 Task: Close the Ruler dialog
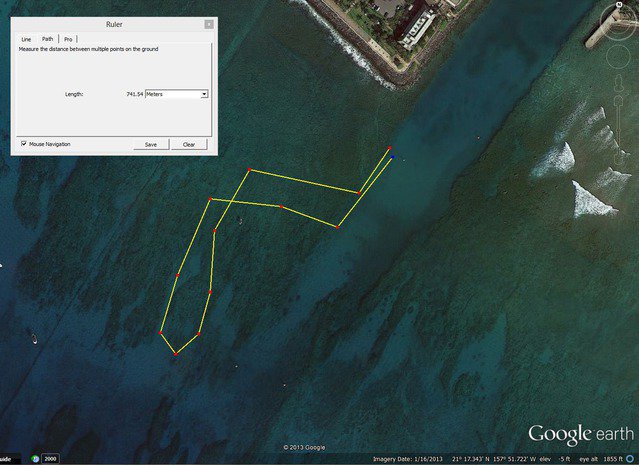(209, 24)
